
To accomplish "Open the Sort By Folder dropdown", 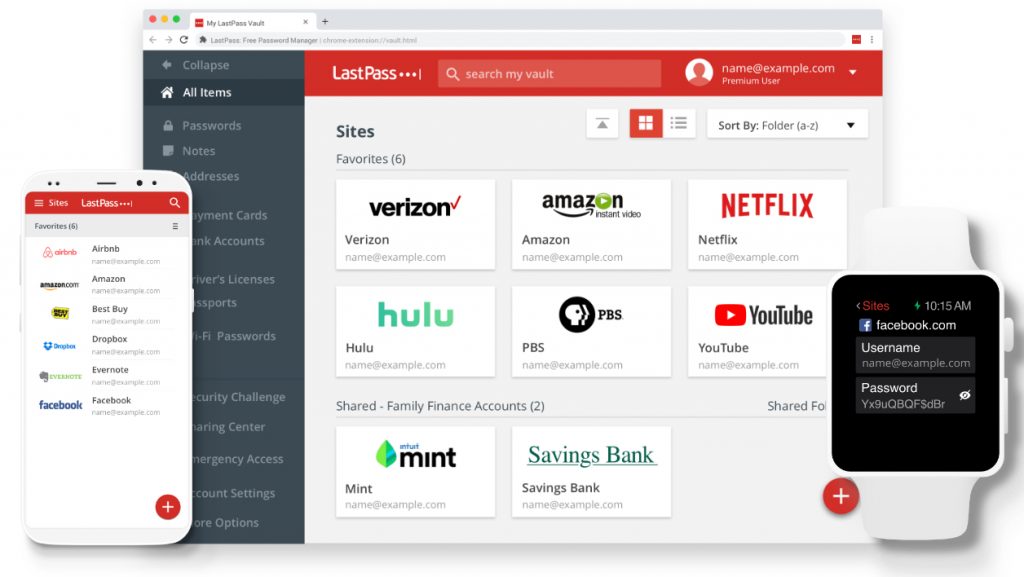I will point(787,125).
